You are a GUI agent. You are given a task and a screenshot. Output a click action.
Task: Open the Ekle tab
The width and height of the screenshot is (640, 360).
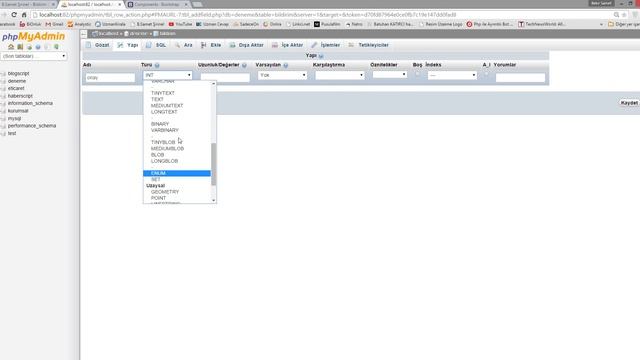point(211,45)
